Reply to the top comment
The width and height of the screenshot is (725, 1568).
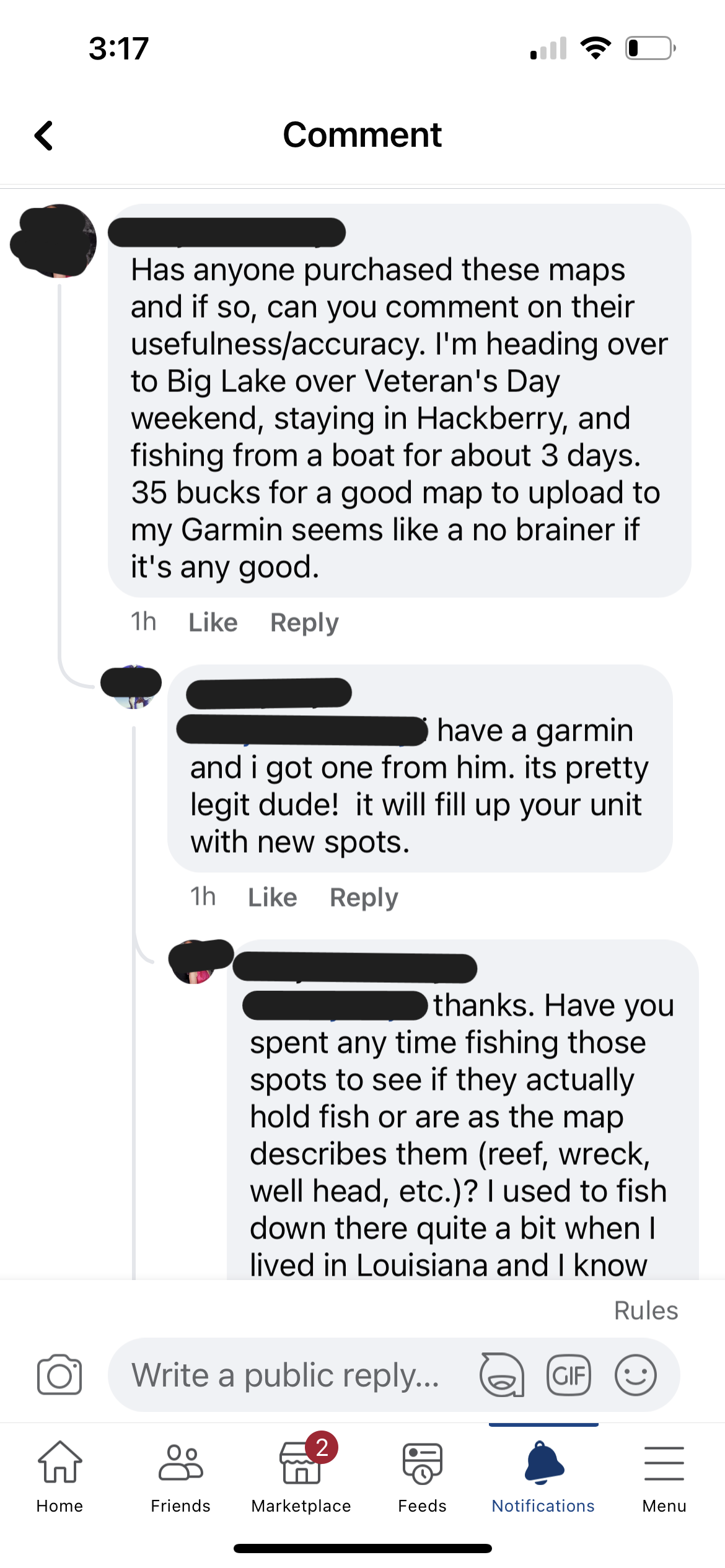click(x=304, y=622)
